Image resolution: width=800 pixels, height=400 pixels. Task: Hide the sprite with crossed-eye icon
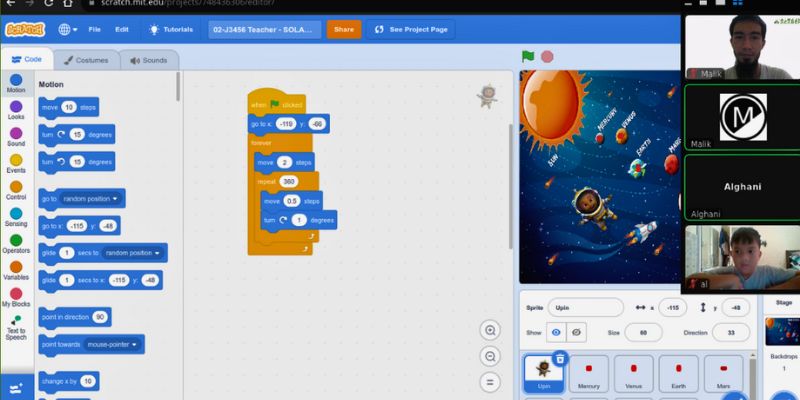click(x=577, y=333)
